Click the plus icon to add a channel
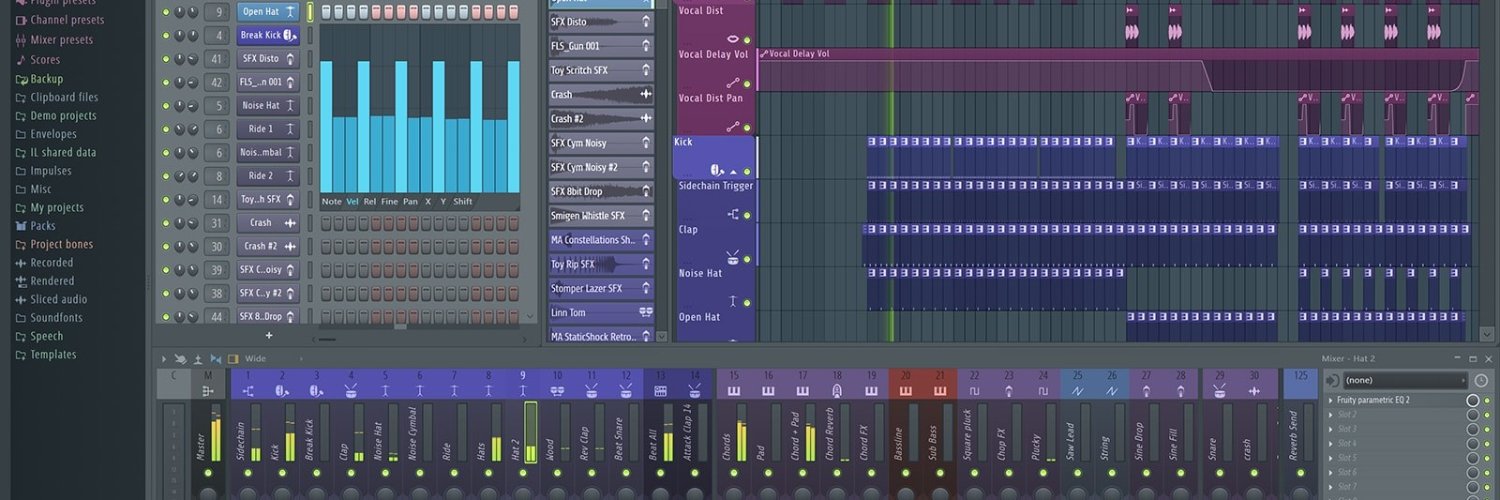Image resolution: width=1500 pixels, height=500 pixels. tap(268, 336)
